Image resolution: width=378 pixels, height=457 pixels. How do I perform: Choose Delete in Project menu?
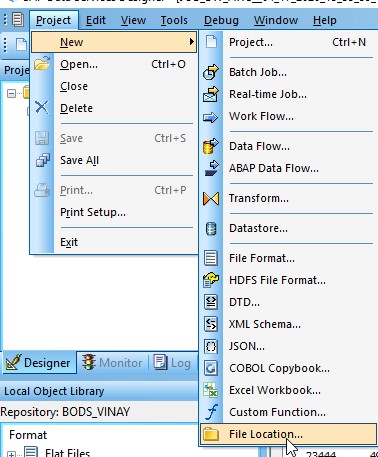114,108
